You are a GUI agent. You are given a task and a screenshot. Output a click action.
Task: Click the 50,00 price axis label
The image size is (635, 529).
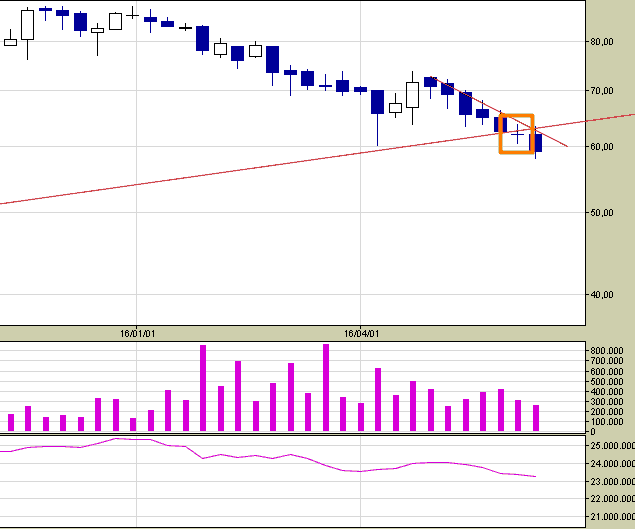pos(603,213)
